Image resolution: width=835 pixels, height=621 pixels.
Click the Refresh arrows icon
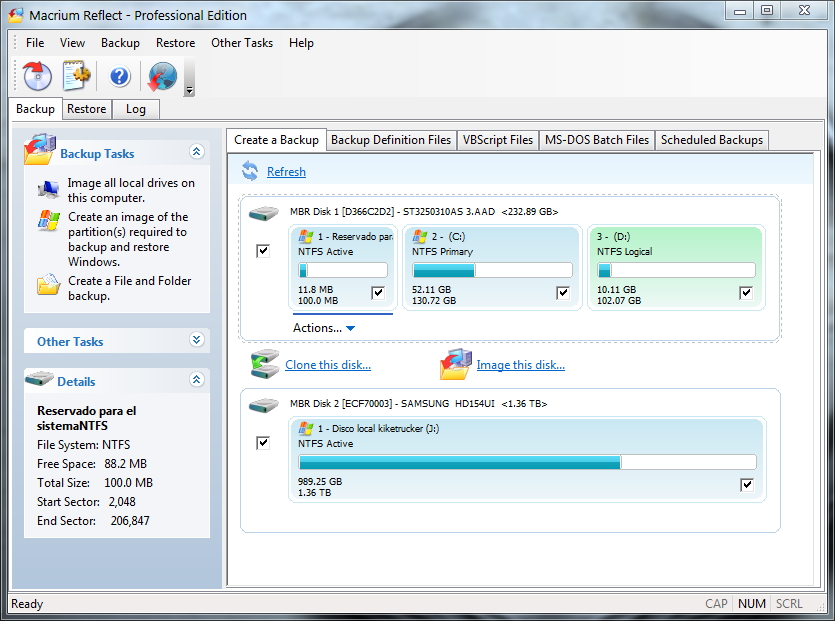pos(250,171)
